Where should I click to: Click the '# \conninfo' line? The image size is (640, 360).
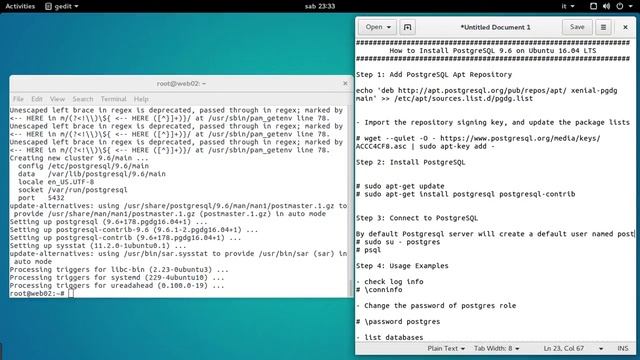pyautogui.click(x=379, y=290)
